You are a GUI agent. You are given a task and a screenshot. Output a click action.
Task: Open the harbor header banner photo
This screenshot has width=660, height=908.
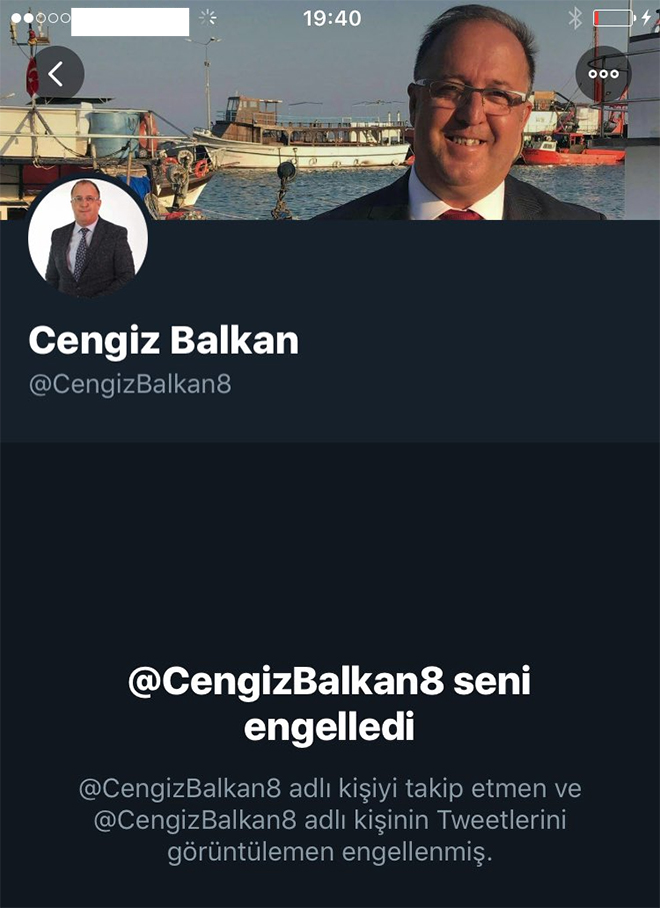pyautogui.click(x=330, y=110)
